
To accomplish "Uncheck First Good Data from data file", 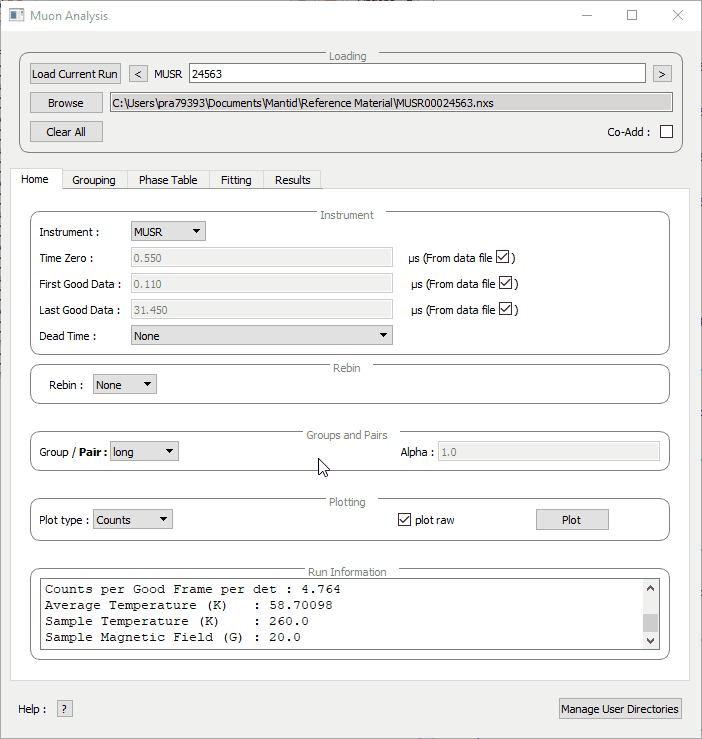I will pyautogui.click(x=506, y=283).
